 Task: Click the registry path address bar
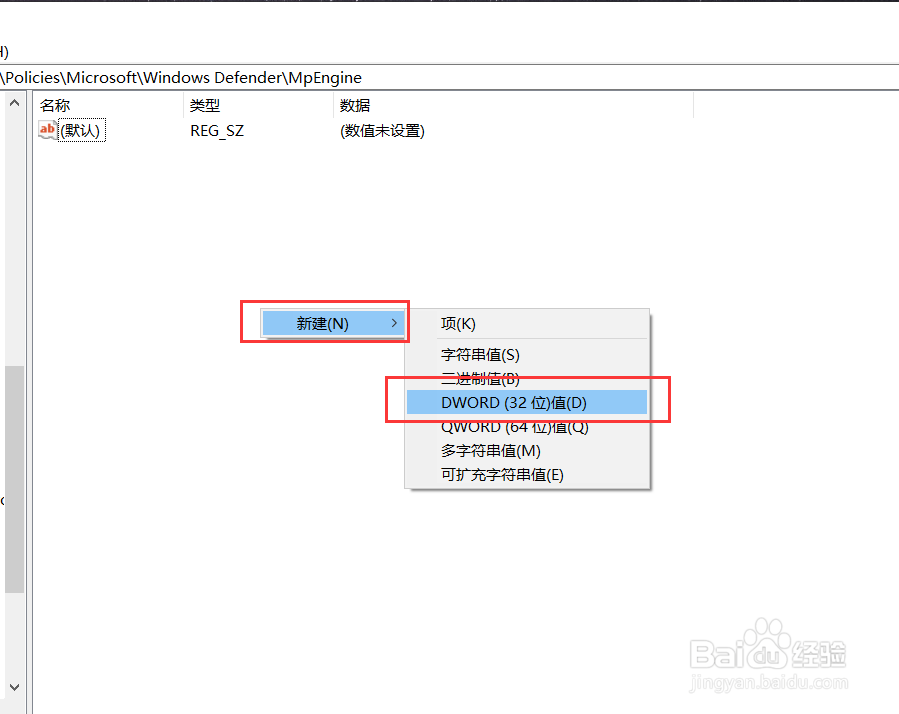coord(450,77)
